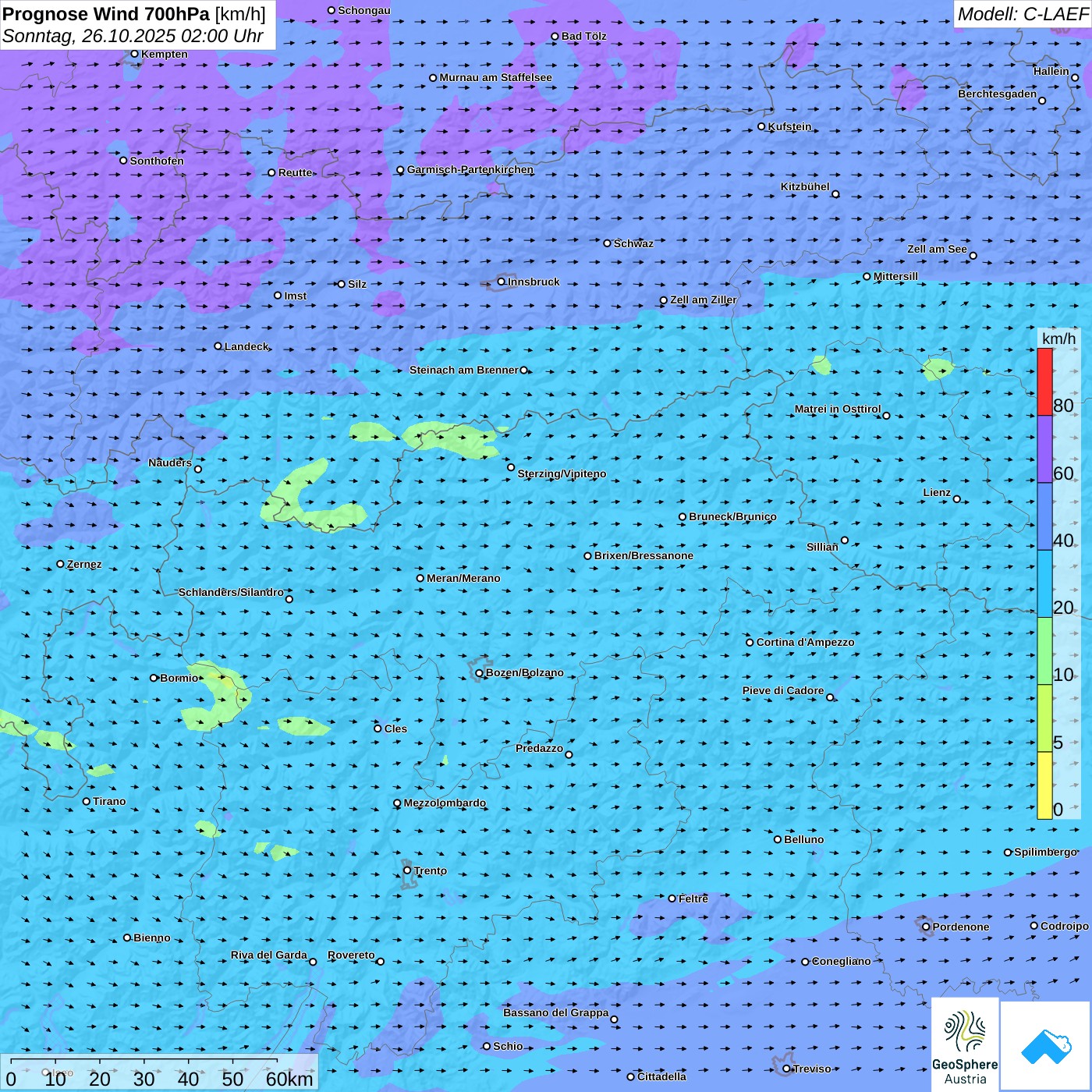The height and width of the screenshot is (1092, 1092).
Task: Click the Bassano del Grappa label
Action: coord(556,1012)
